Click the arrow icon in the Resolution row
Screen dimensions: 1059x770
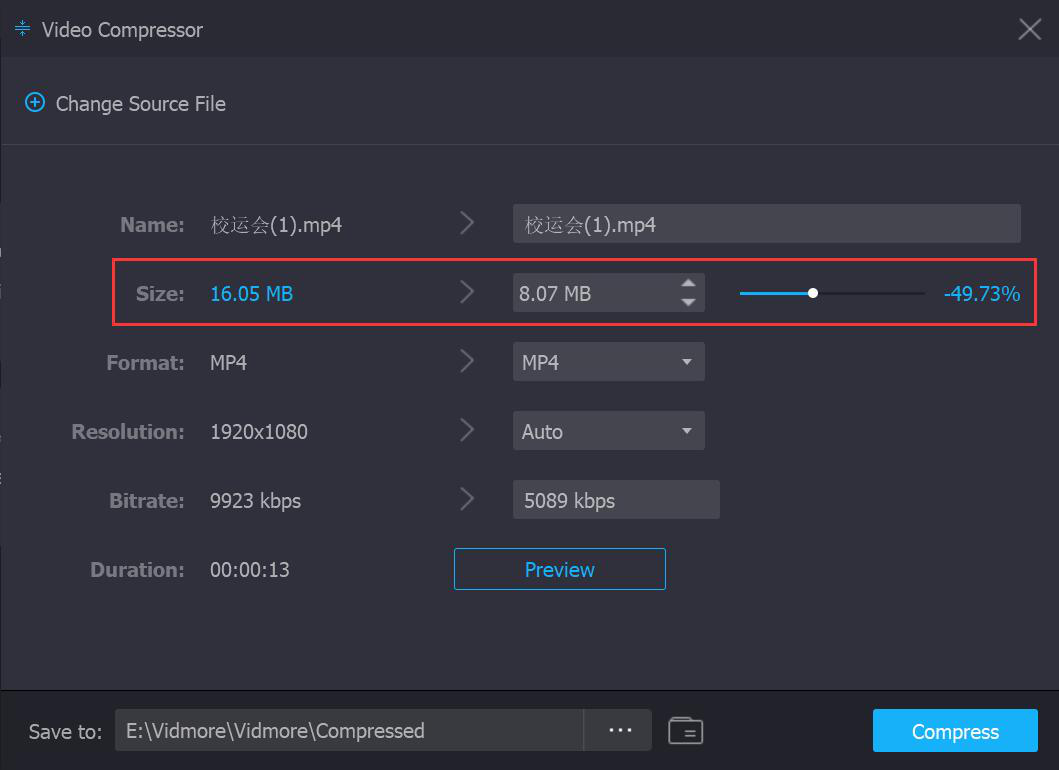click(x=467, y=431)
